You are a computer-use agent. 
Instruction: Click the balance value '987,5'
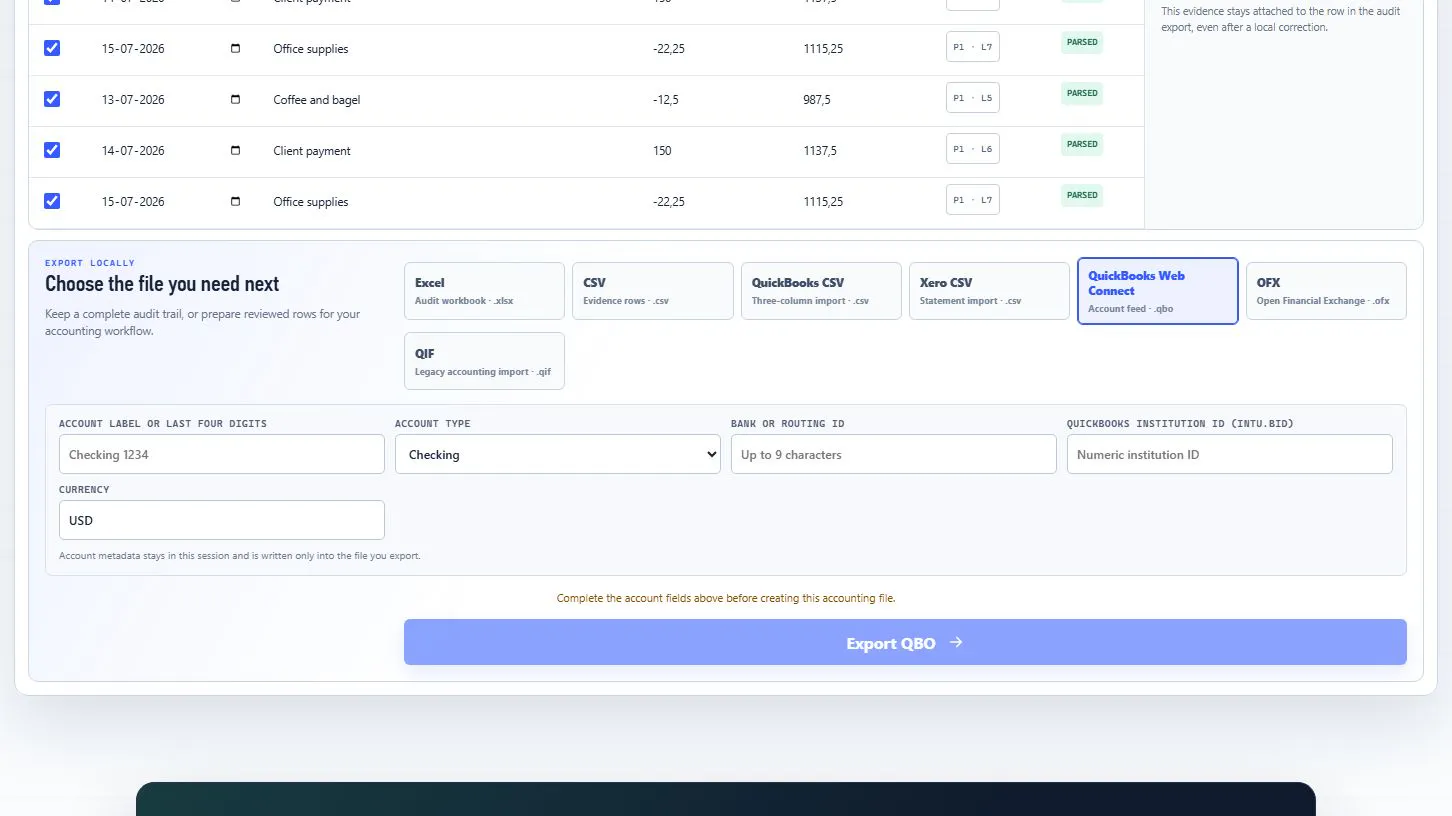point(817,100)
